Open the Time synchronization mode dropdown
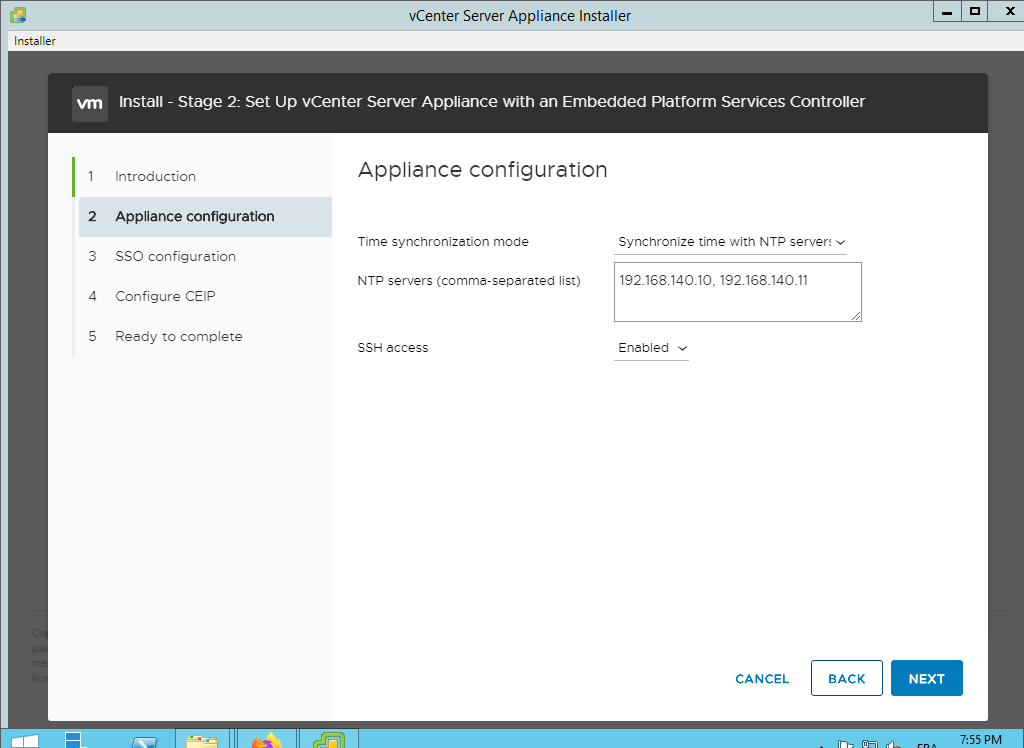 coord(730,242)
